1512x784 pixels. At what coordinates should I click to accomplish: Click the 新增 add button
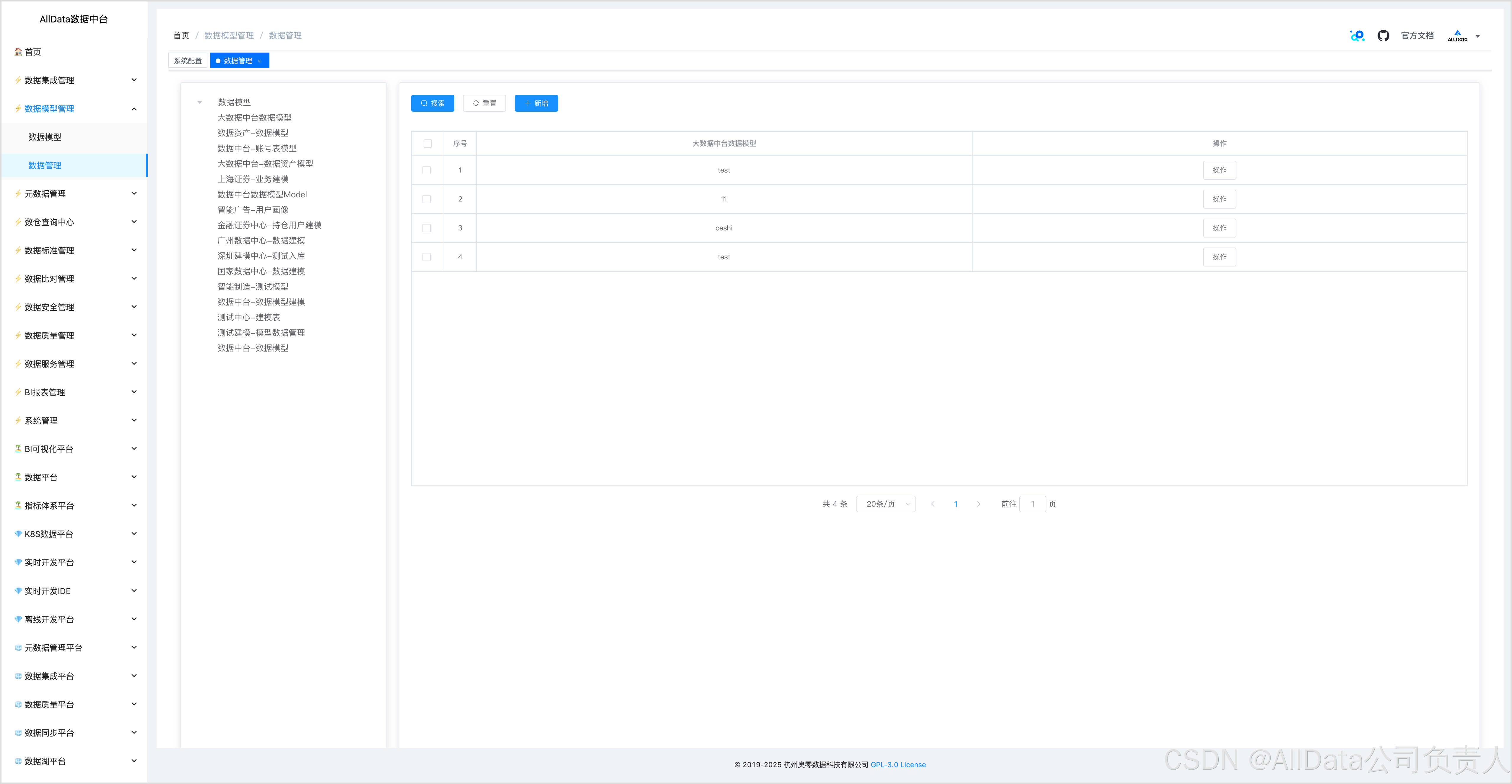[x=536, y=103]
